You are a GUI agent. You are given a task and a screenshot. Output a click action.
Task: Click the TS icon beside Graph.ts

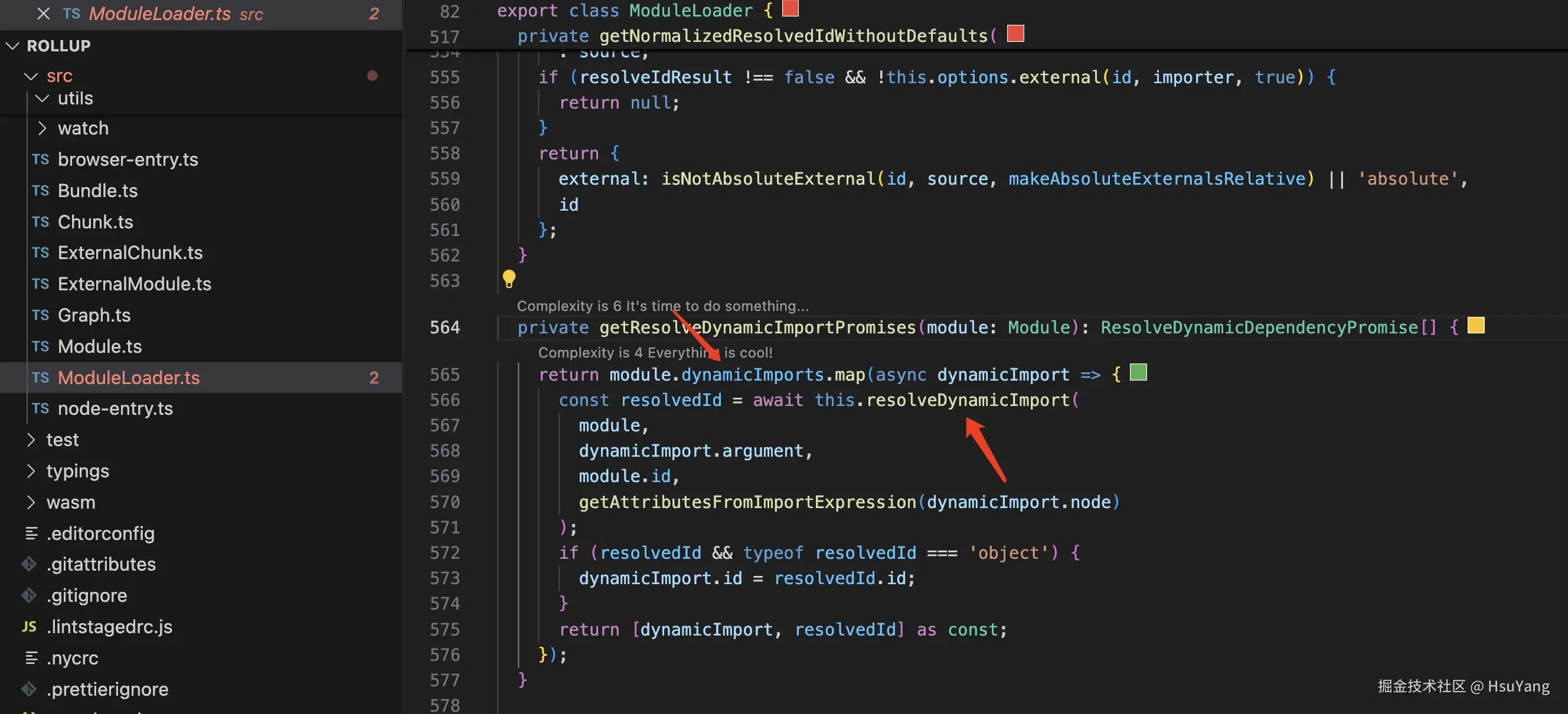pos(40,315)
